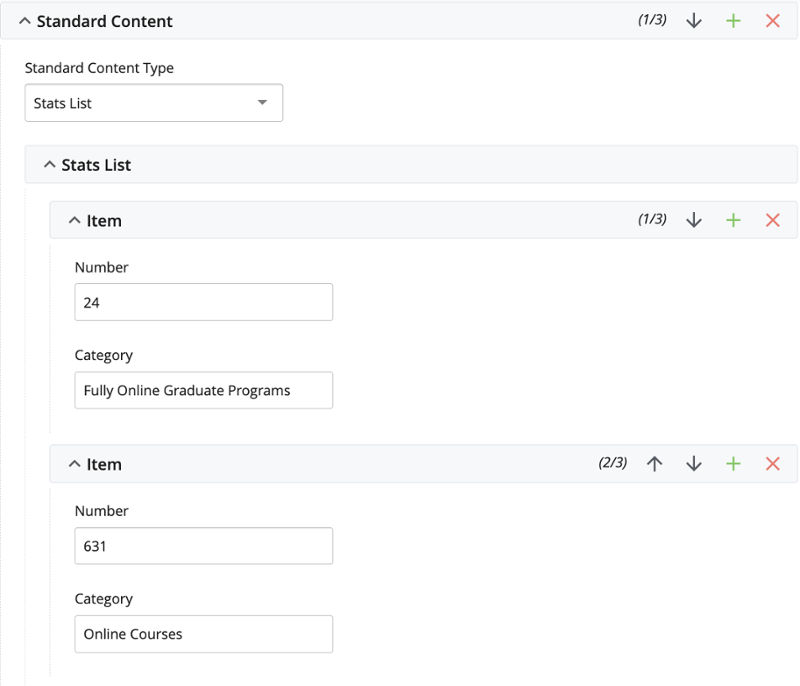Click Category label above Fully Online Graduate Programs
Viewport: 800px width, 686px height.
104,355
